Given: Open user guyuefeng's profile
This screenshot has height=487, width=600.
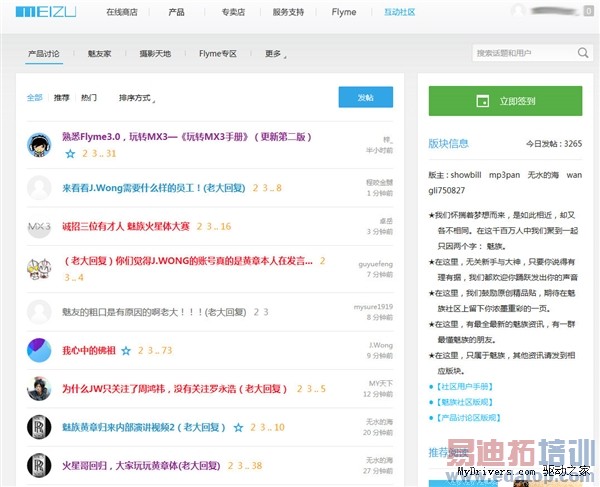Looking at the screenshot, I should click(x=375, y=264).
